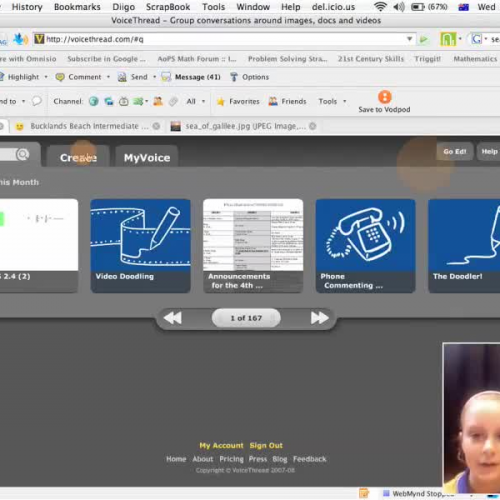Click the Go Ed! button
Screen dimensions: 500x500
point(455,152)
